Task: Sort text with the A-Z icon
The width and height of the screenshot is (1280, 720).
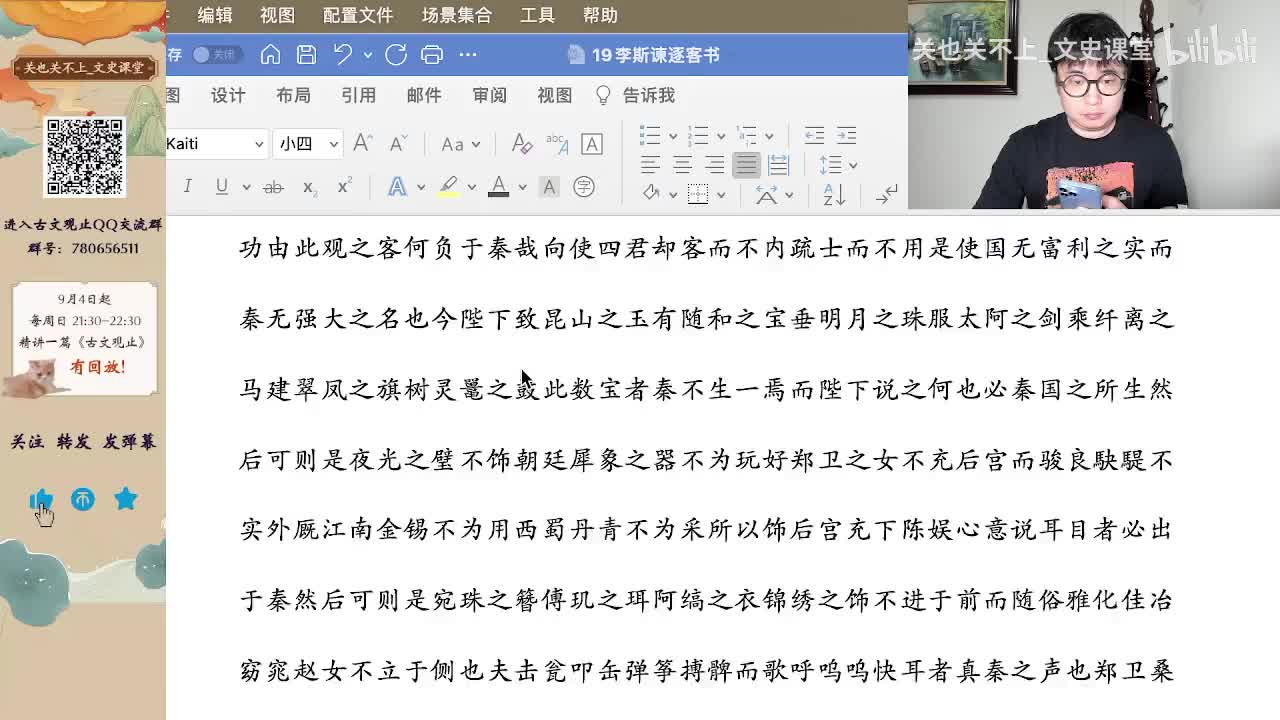Action: (x=834, y=195)
